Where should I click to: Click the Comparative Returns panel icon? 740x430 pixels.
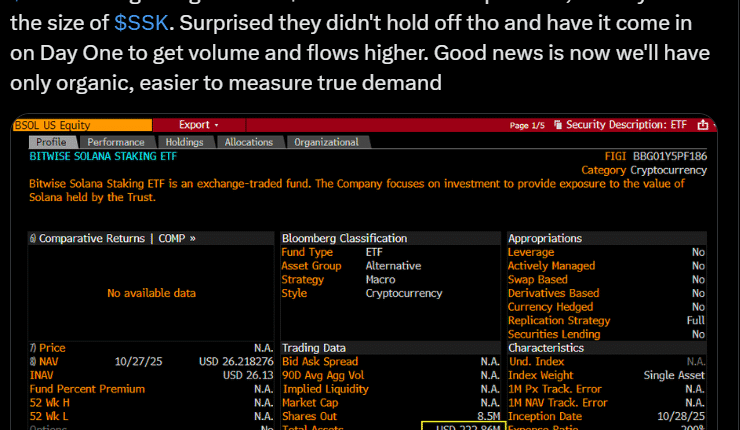[x=33, y=238]
